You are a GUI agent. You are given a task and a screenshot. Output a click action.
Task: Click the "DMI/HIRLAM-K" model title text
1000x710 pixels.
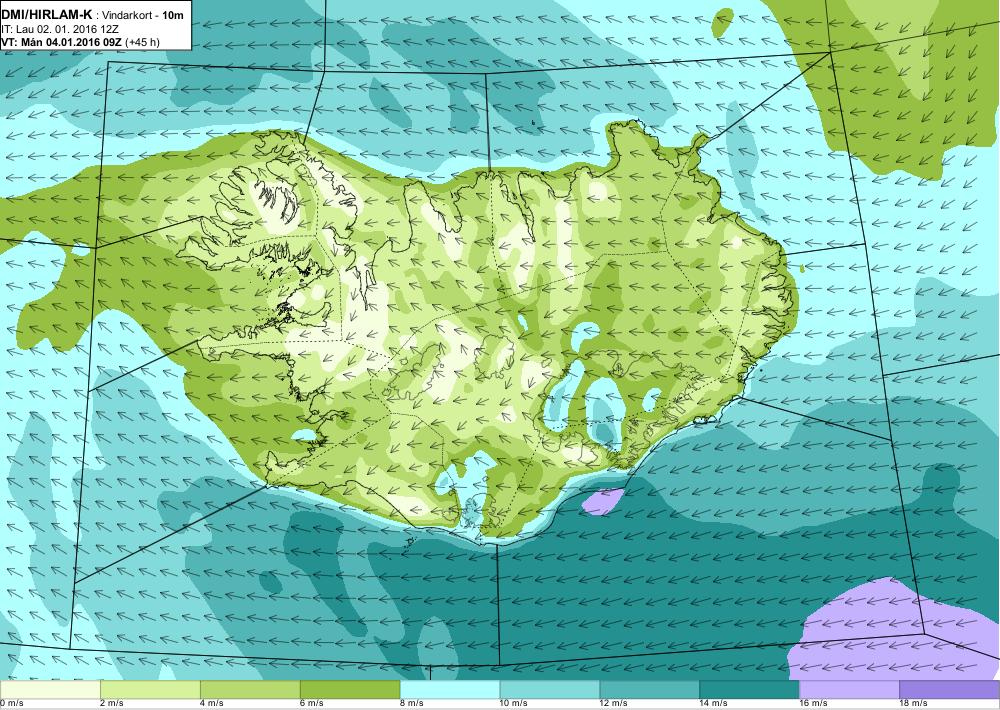(47, 15)
